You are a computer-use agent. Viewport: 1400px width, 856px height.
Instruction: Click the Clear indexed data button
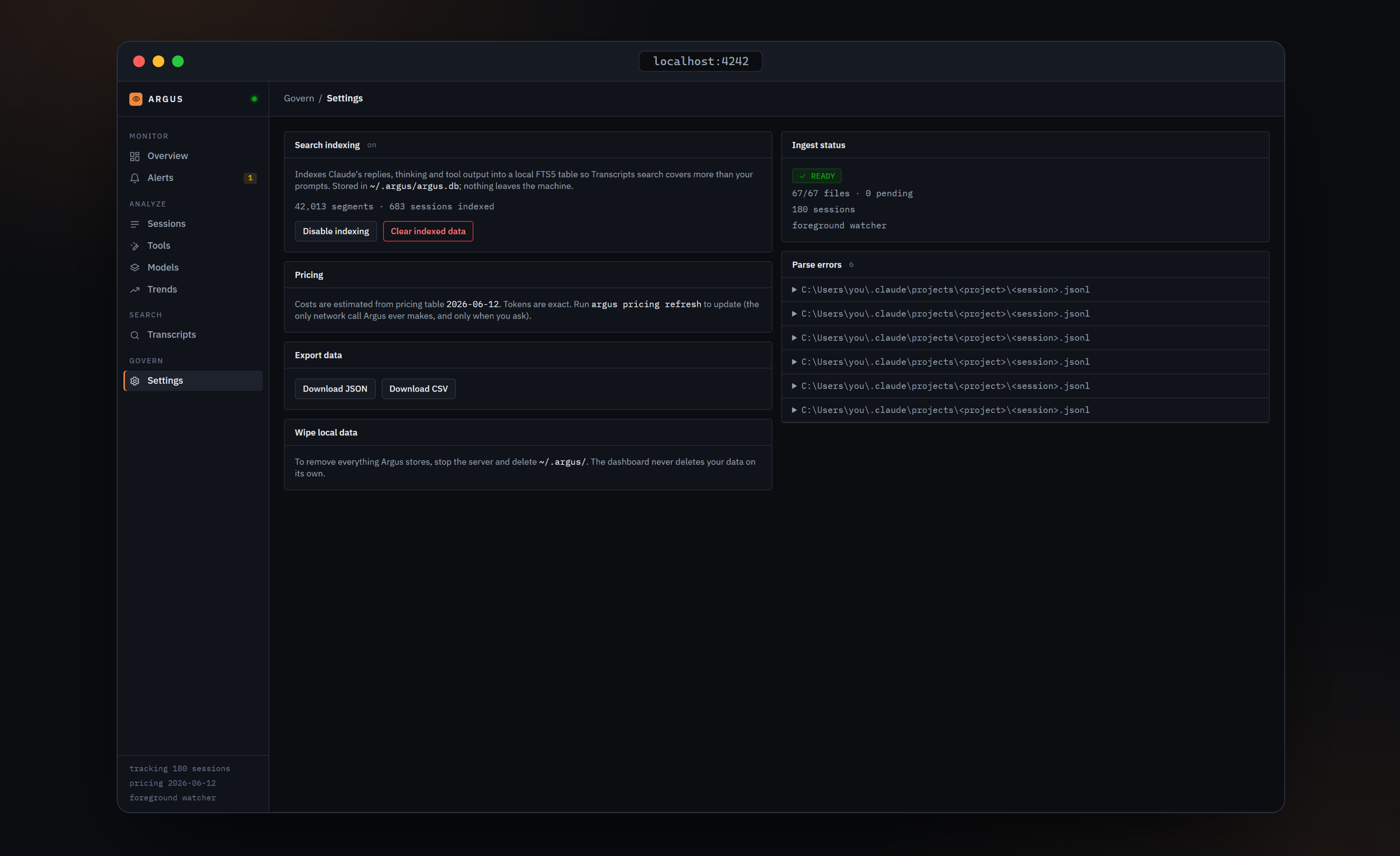[x=428, y=232]
